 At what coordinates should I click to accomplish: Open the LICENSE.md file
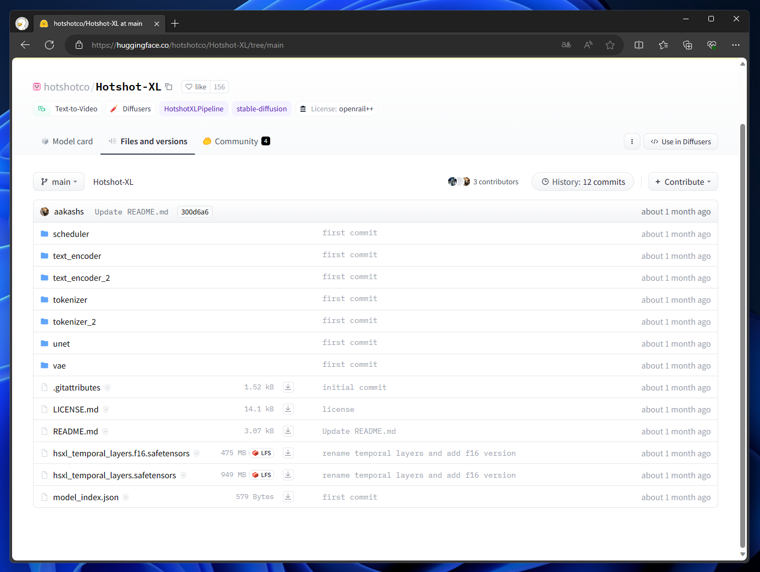(x=76, y=409)
